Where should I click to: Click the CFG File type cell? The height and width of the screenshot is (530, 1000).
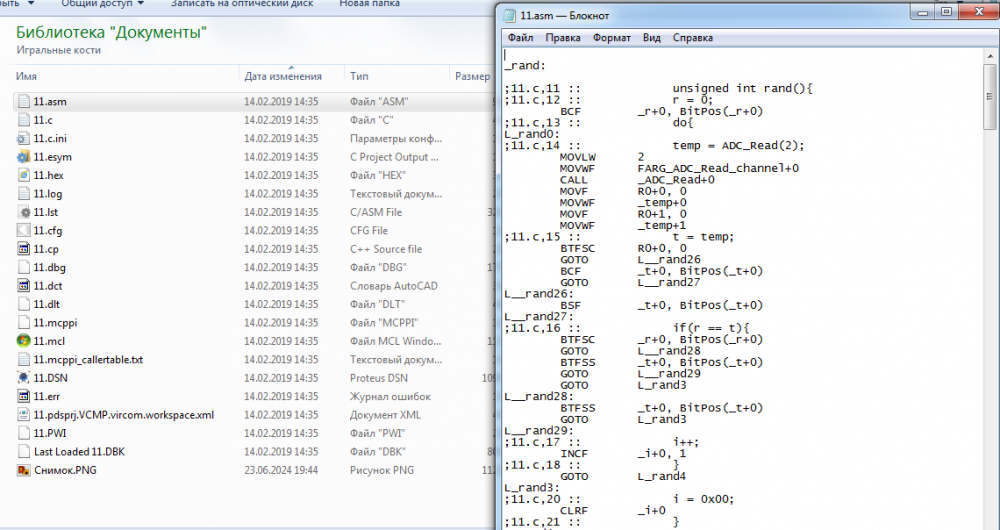pyautogui.click(x=369, y=231)
